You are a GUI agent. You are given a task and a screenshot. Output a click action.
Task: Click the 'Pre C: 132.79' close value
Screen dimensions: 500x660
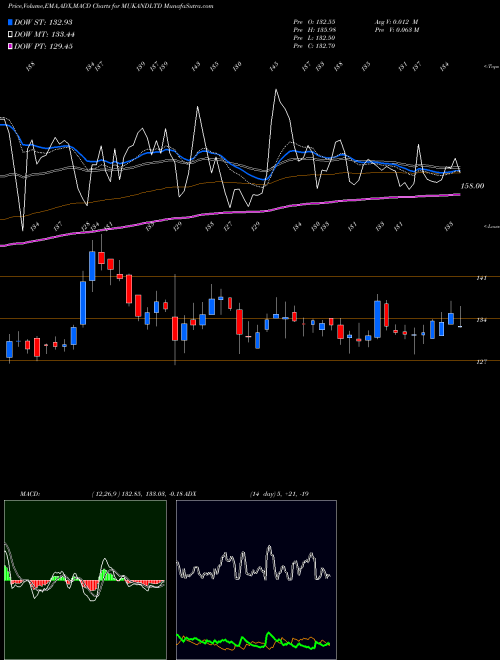(x=314, y=46)
